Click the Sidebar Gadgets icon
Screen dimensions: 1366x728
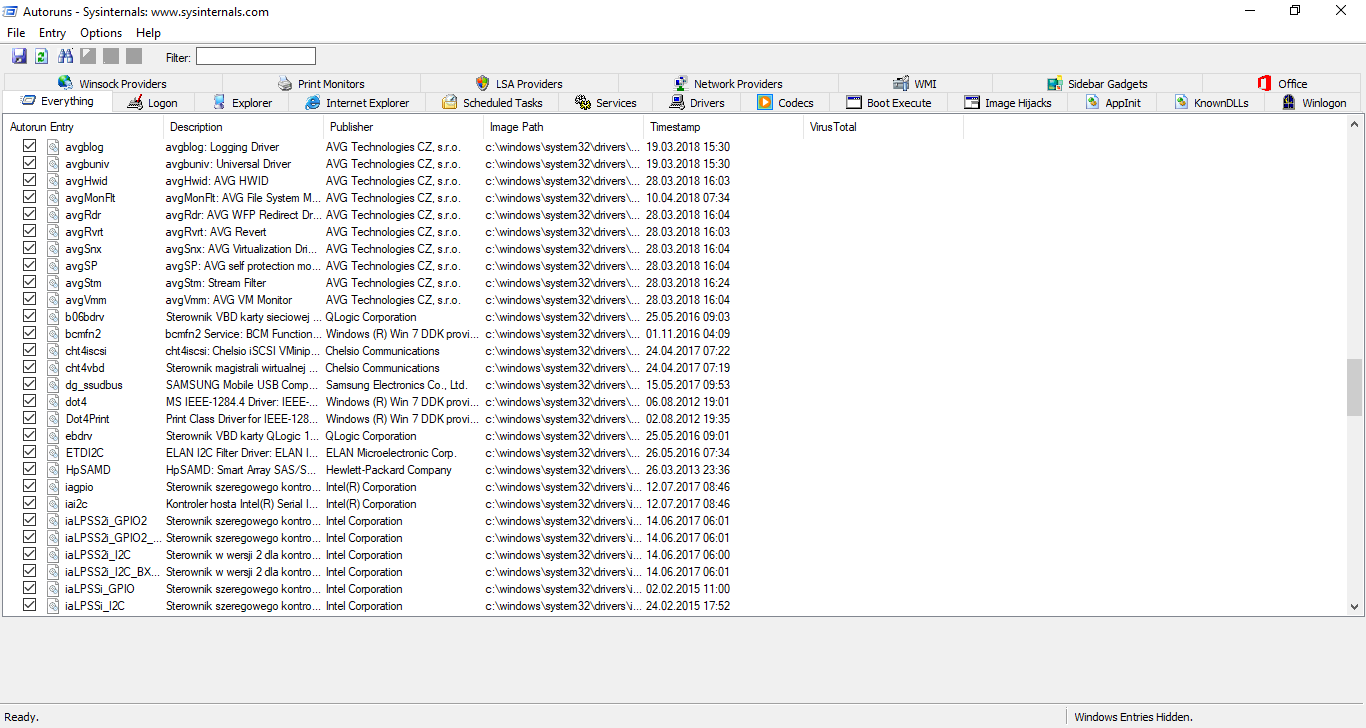(1055, 83)
